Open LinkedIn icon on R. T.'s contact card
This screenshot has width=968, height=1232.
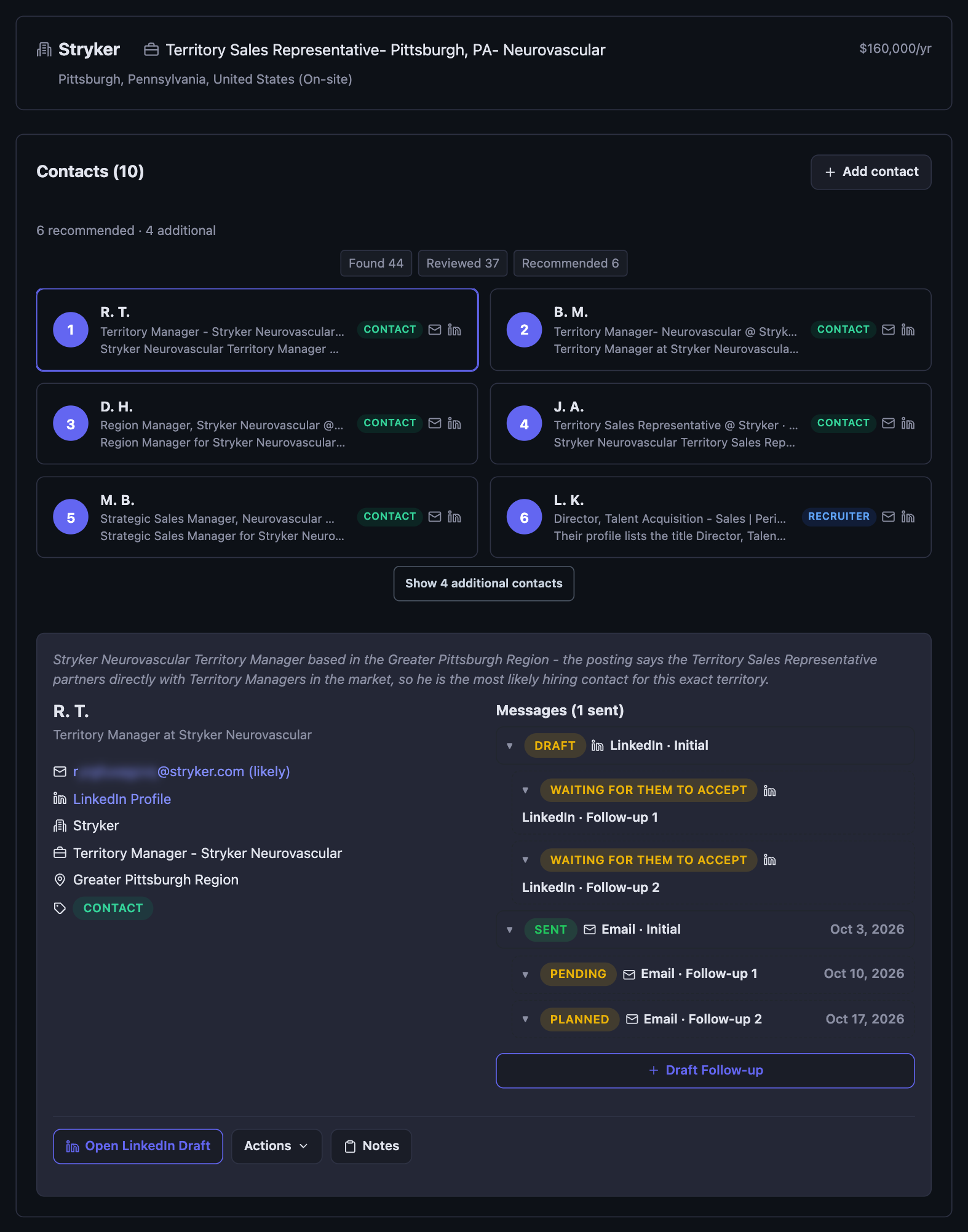[x=454, y=330]
